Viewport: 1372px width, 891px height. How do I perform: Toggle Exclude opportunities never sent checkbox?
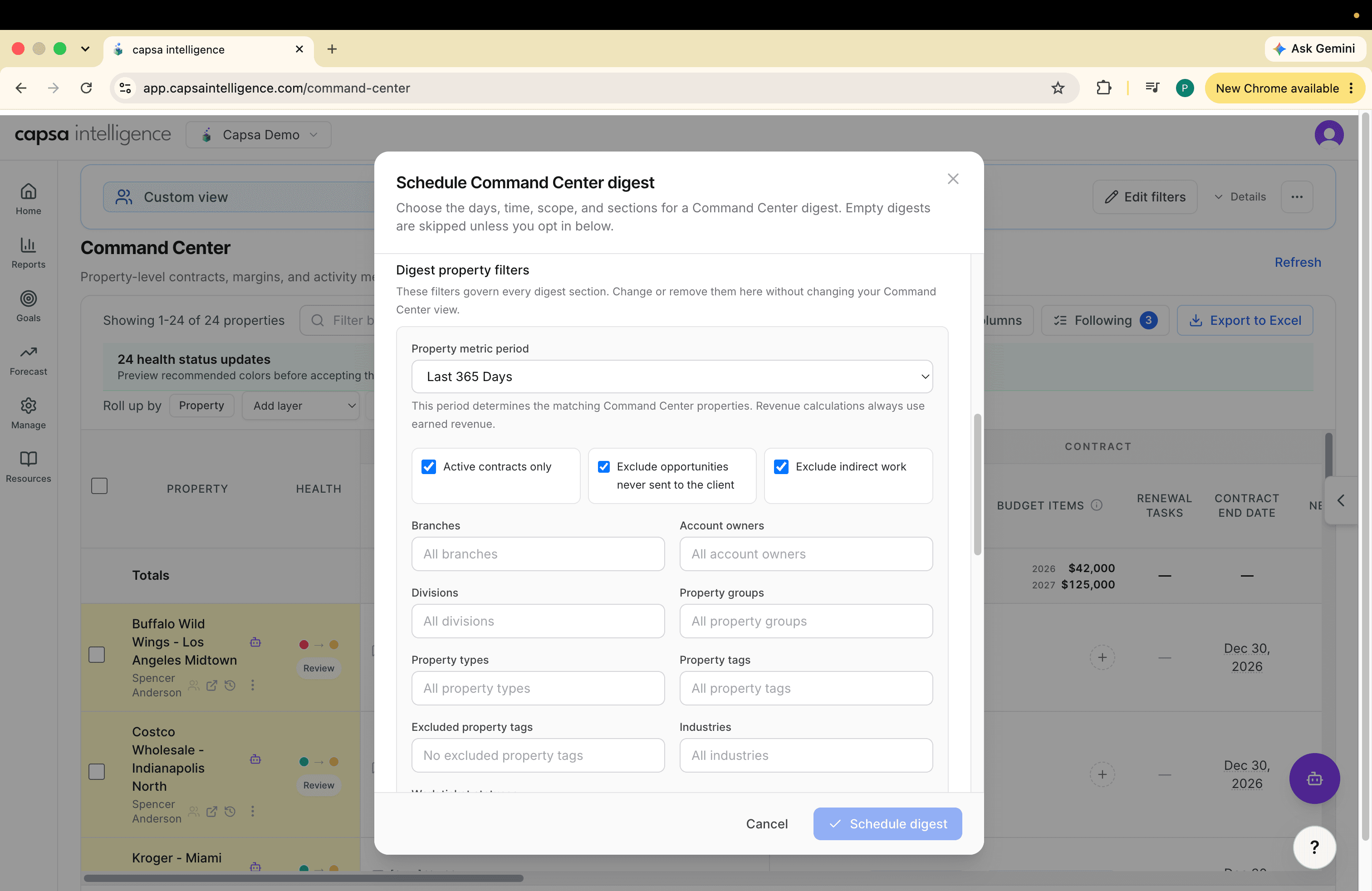(603, 466)
